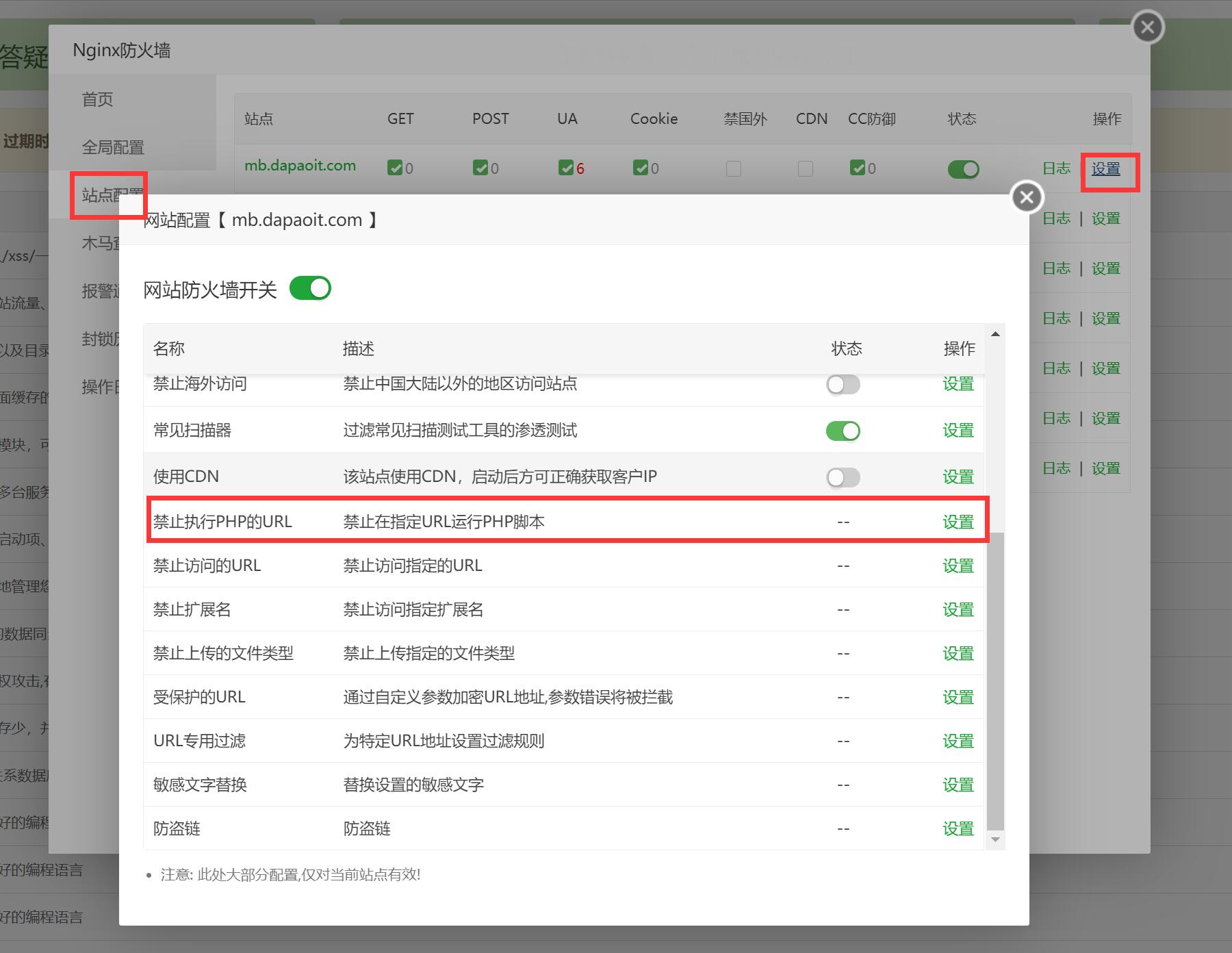Viewport: 1232px width, 953px height.
Task: Open 设置 for 禁止访问的URL
Action: click(958, 566)
